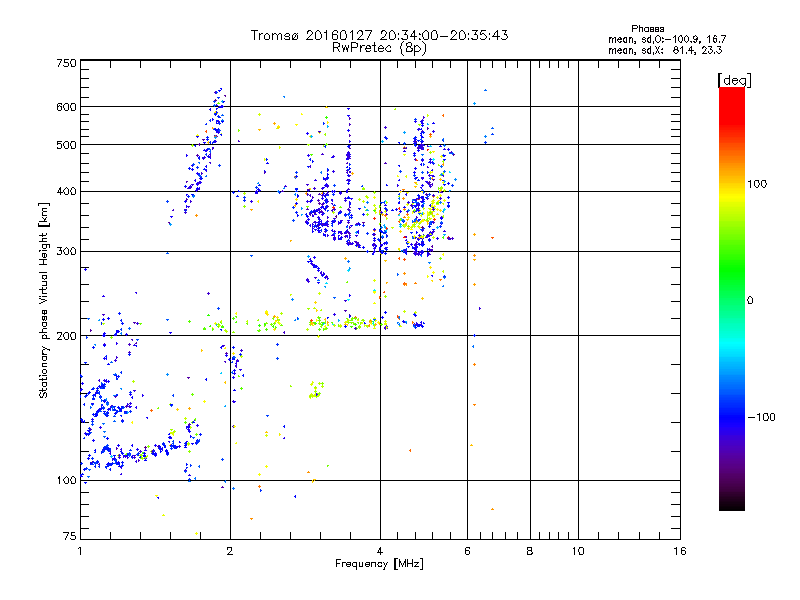Click the x-axis tick label '10'
800x600 pixels.
click(578, 551)
